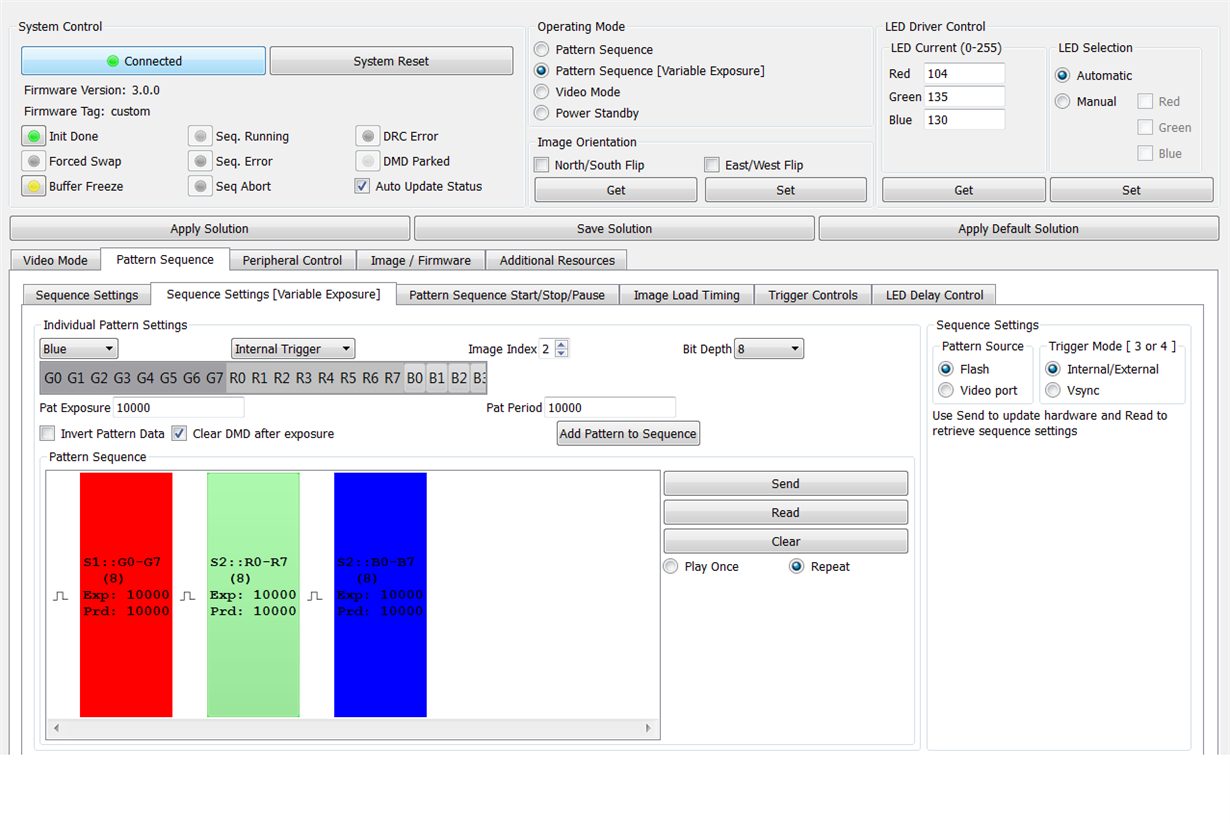
Task: Choose Play Once option
Action: [671, 566]
